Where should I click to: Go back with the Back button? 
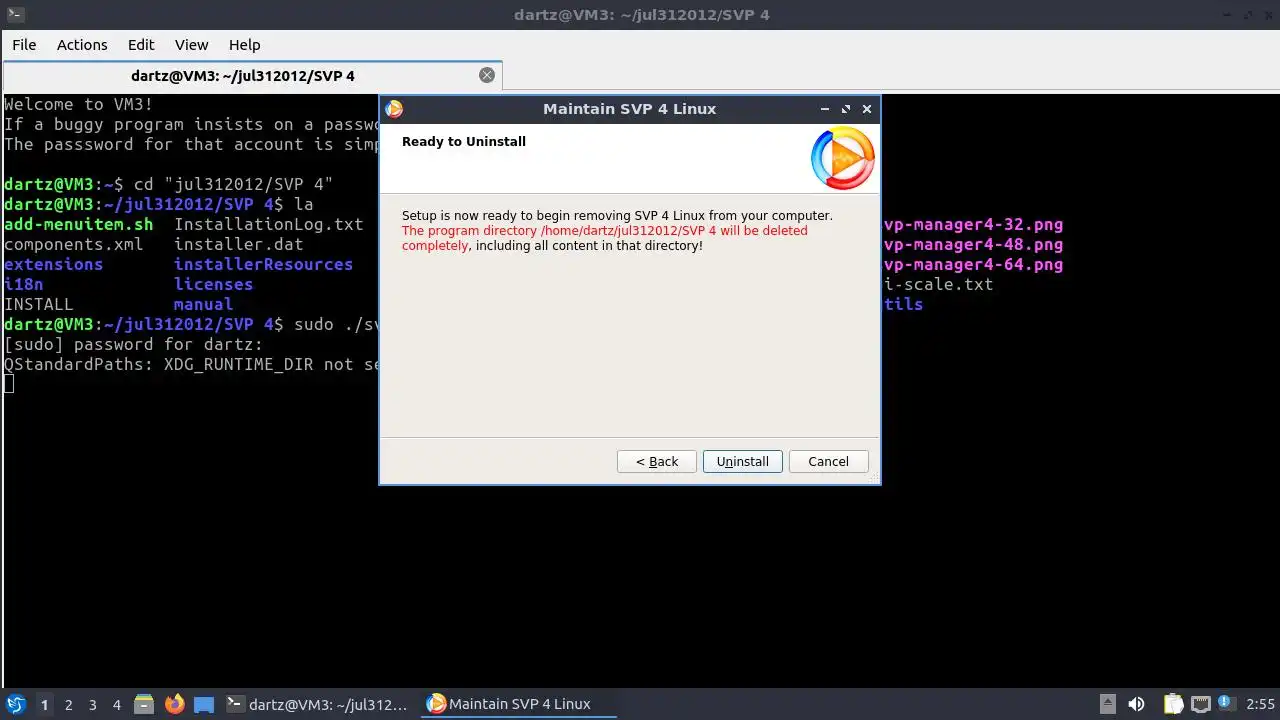[657, 461]
